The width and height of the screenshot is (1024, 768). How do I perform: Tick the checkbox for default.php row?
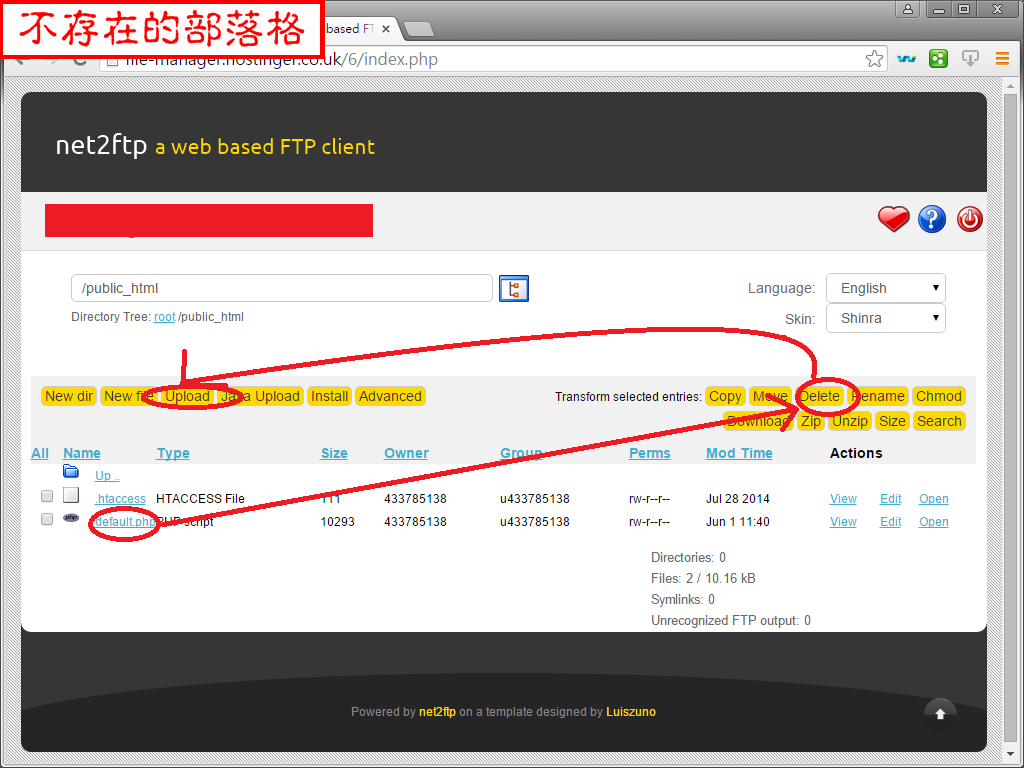click(46, 519)
